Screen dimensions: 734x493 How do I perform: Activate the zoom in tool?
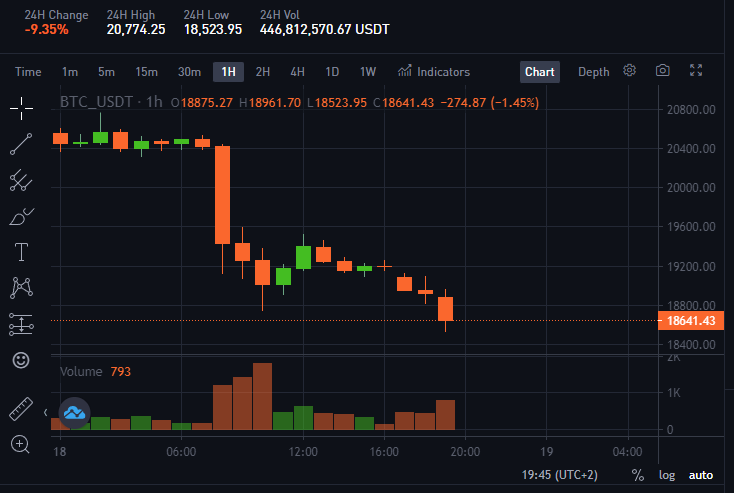pyautogui.click(x=21, y=444)
